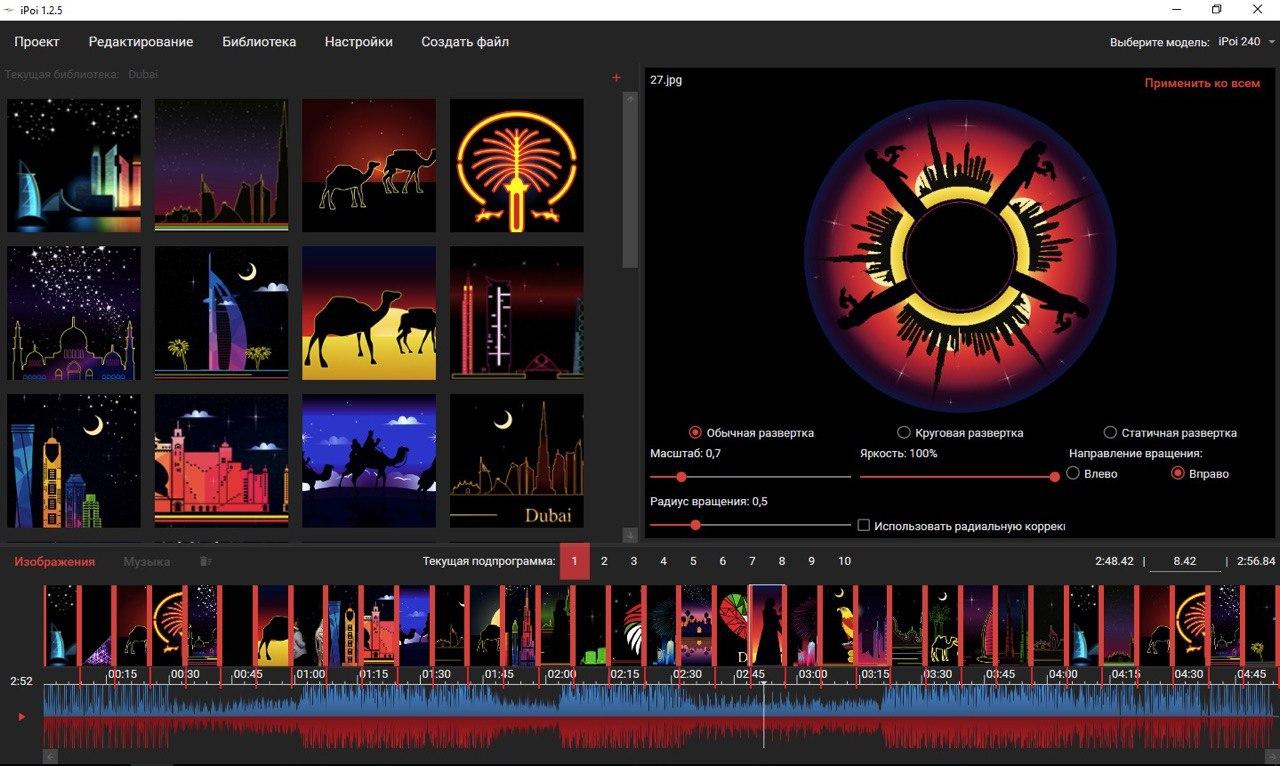
Task: Click the Яркость slider handle
Action: point(1054,477)
